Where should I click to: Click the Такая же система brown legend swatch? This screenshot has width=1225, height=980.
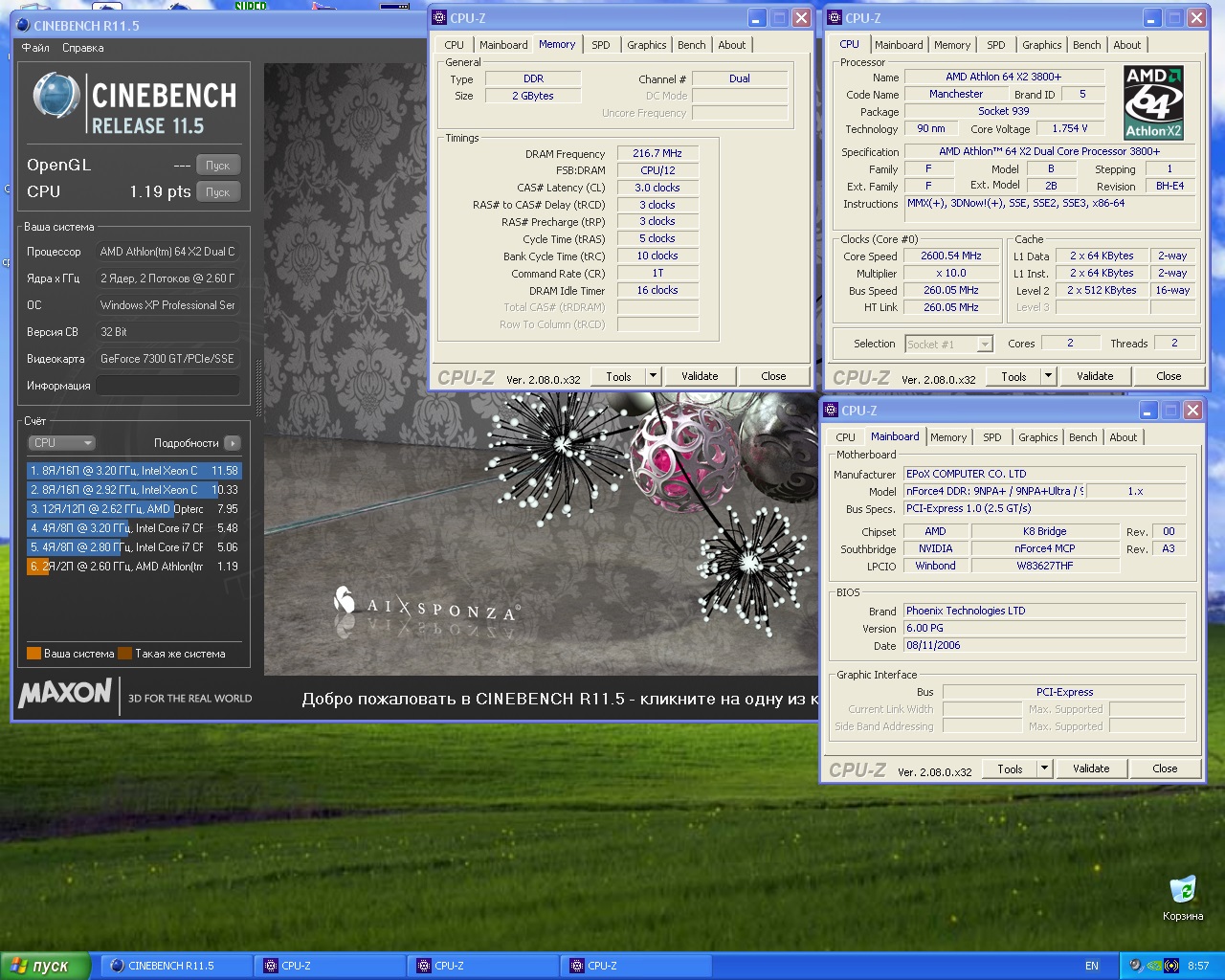[124, 654]
